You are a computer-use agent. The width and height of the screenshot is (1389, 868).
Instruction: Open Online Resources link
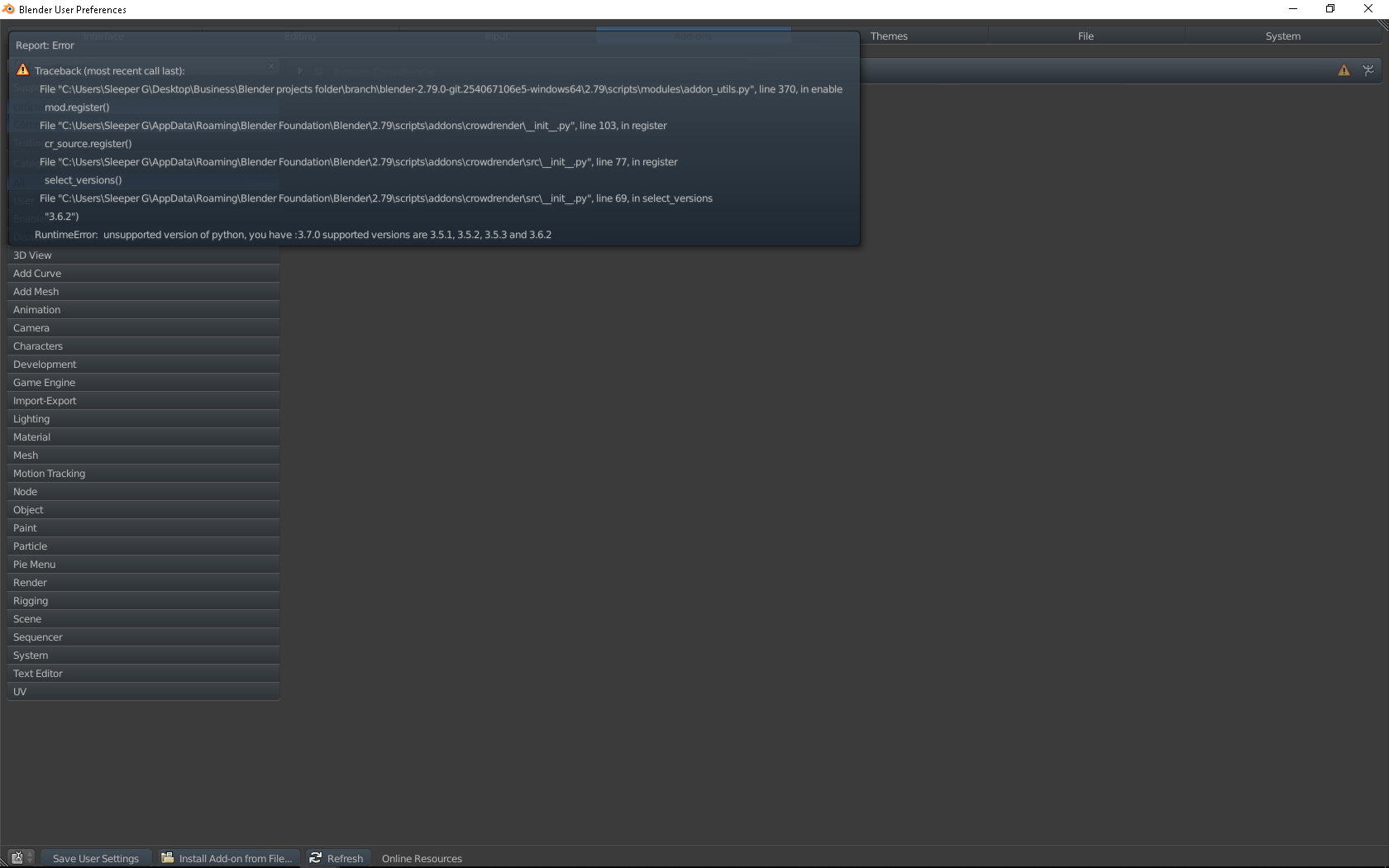click(x=422, y=858)
